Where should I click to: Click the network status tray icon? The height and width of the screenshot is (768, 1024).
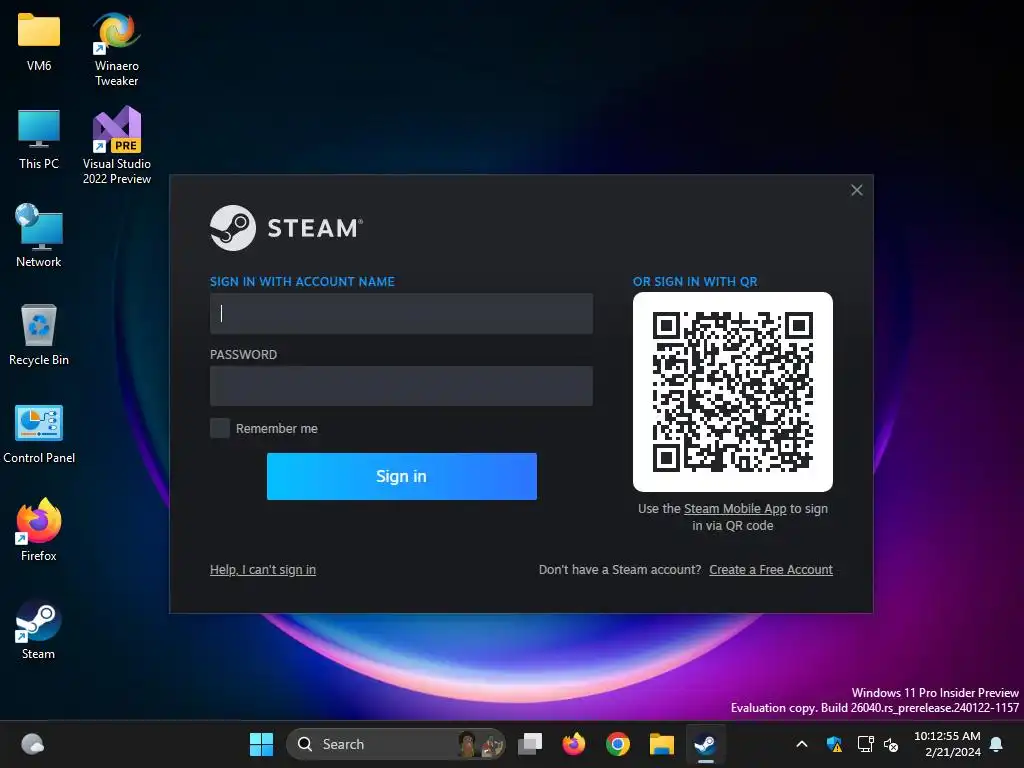pyautogui.click(x=865, y=744)
